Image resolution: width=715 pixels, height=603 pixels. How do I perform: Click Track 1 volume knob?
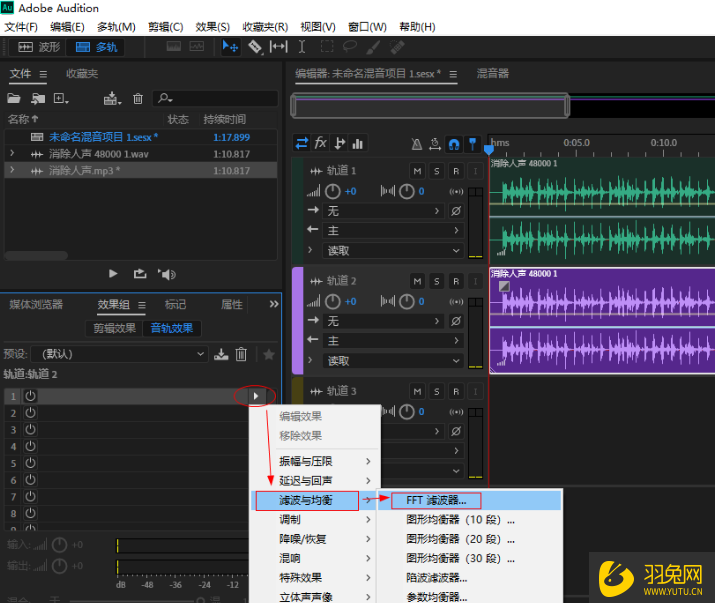[x=333, y=191]
